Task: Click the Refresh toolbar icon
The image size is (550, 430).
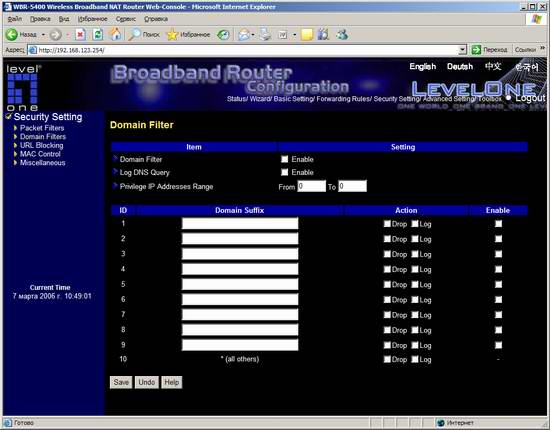Action: 98,34
